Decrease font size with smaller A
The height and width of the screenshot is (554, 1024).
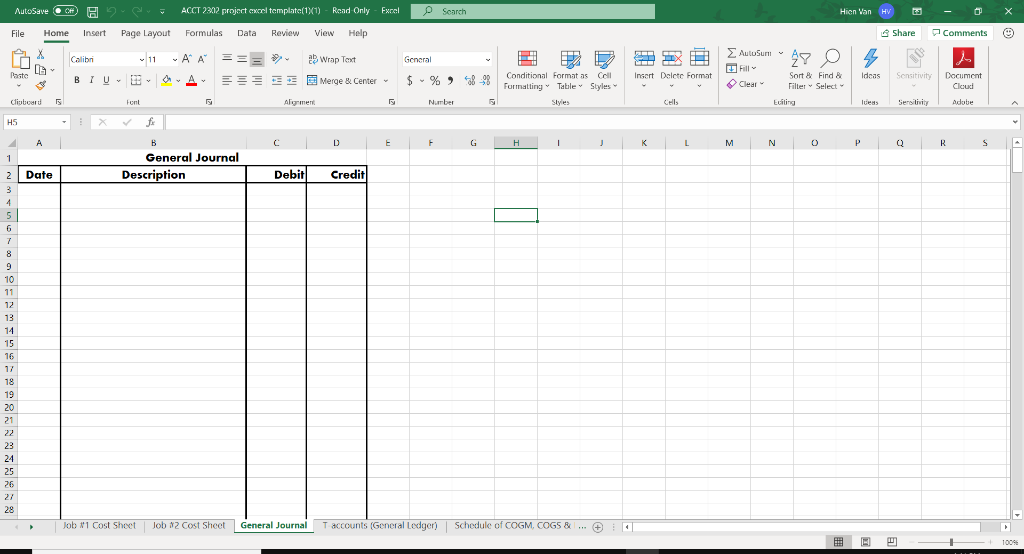point(202,59)
